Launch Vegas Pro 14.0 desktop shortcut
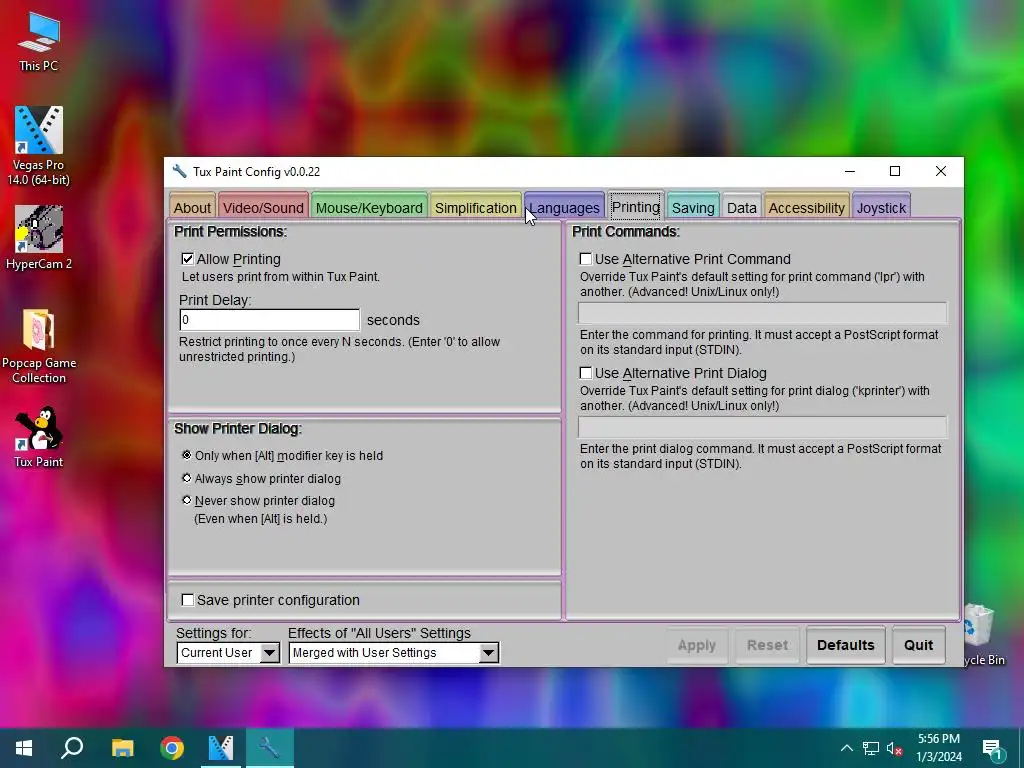Viewport: 1024px width, 768px height. coord(39,146)
